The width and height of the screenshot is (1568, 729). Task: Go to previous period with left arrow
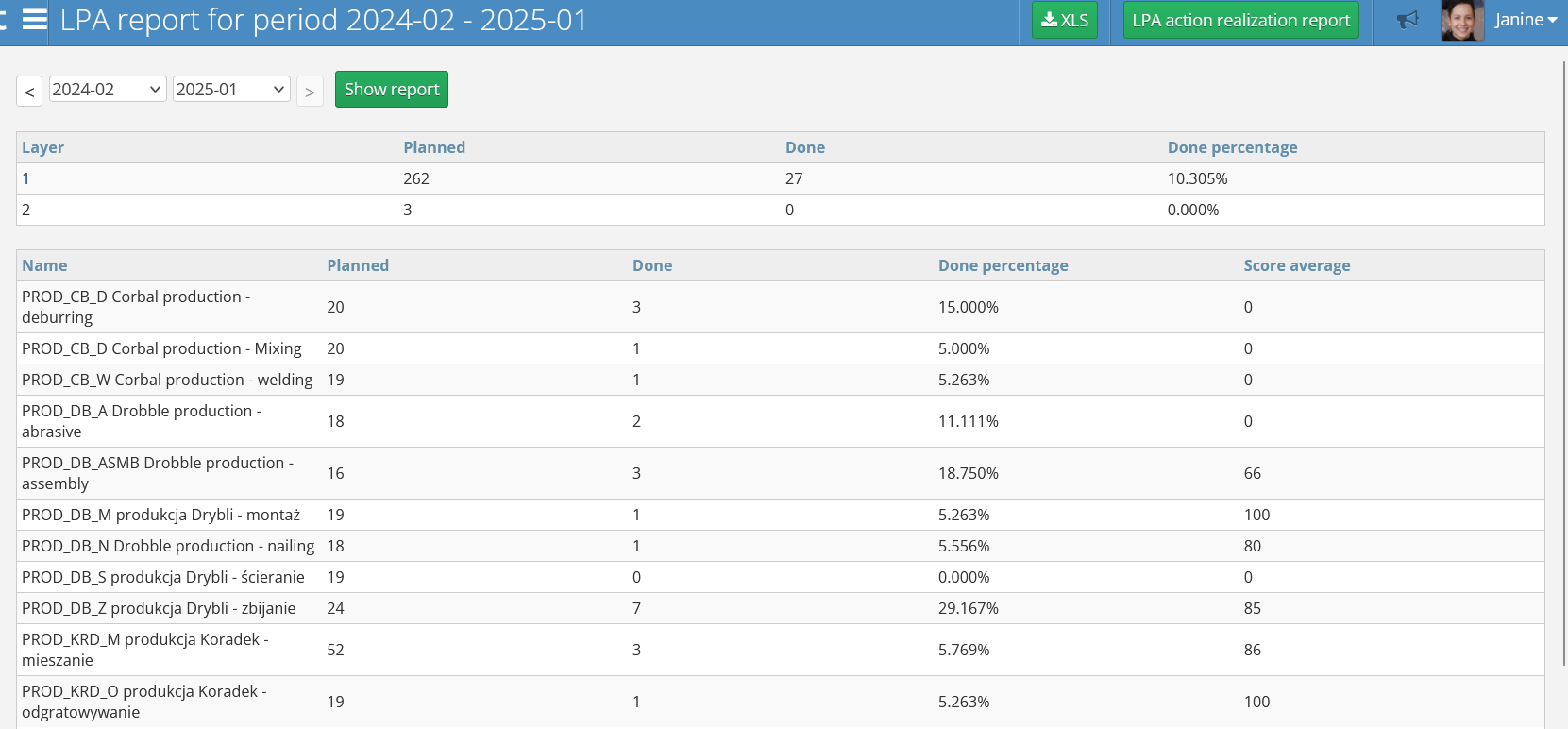(x=29, y=92)
